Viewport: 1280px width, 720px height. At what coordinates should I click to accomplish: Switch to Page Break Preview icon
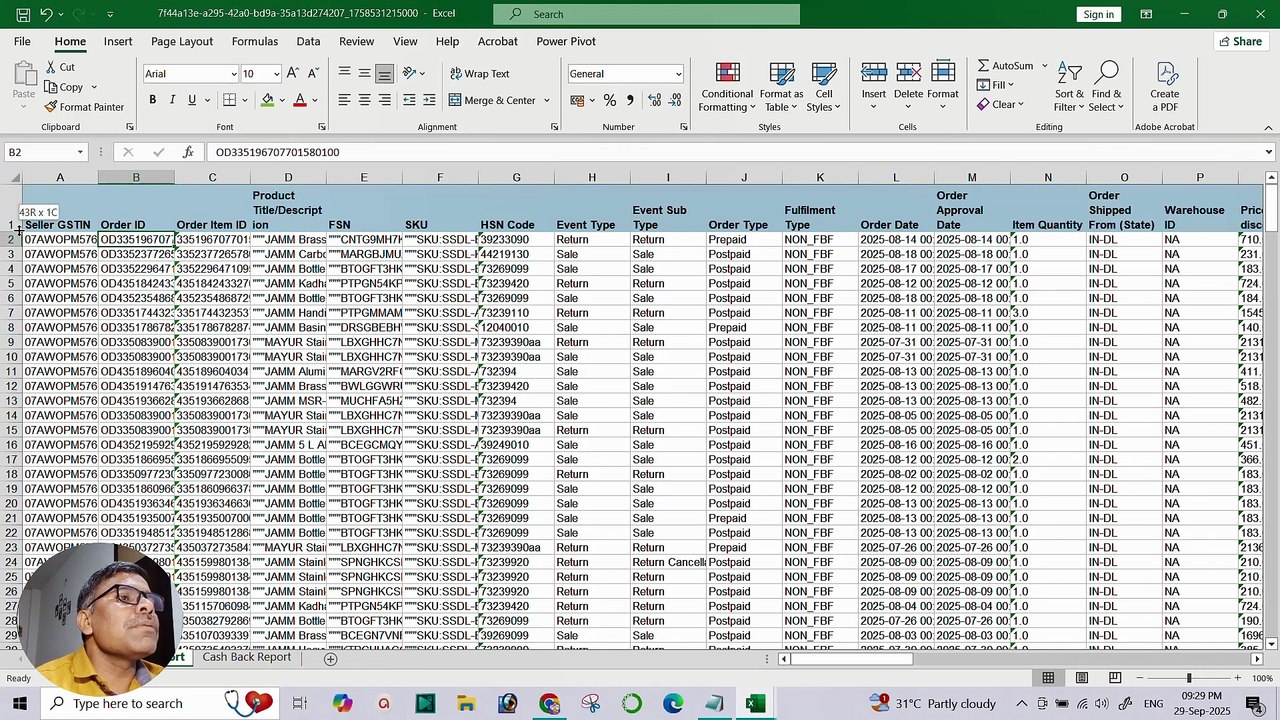[1114, 678]
